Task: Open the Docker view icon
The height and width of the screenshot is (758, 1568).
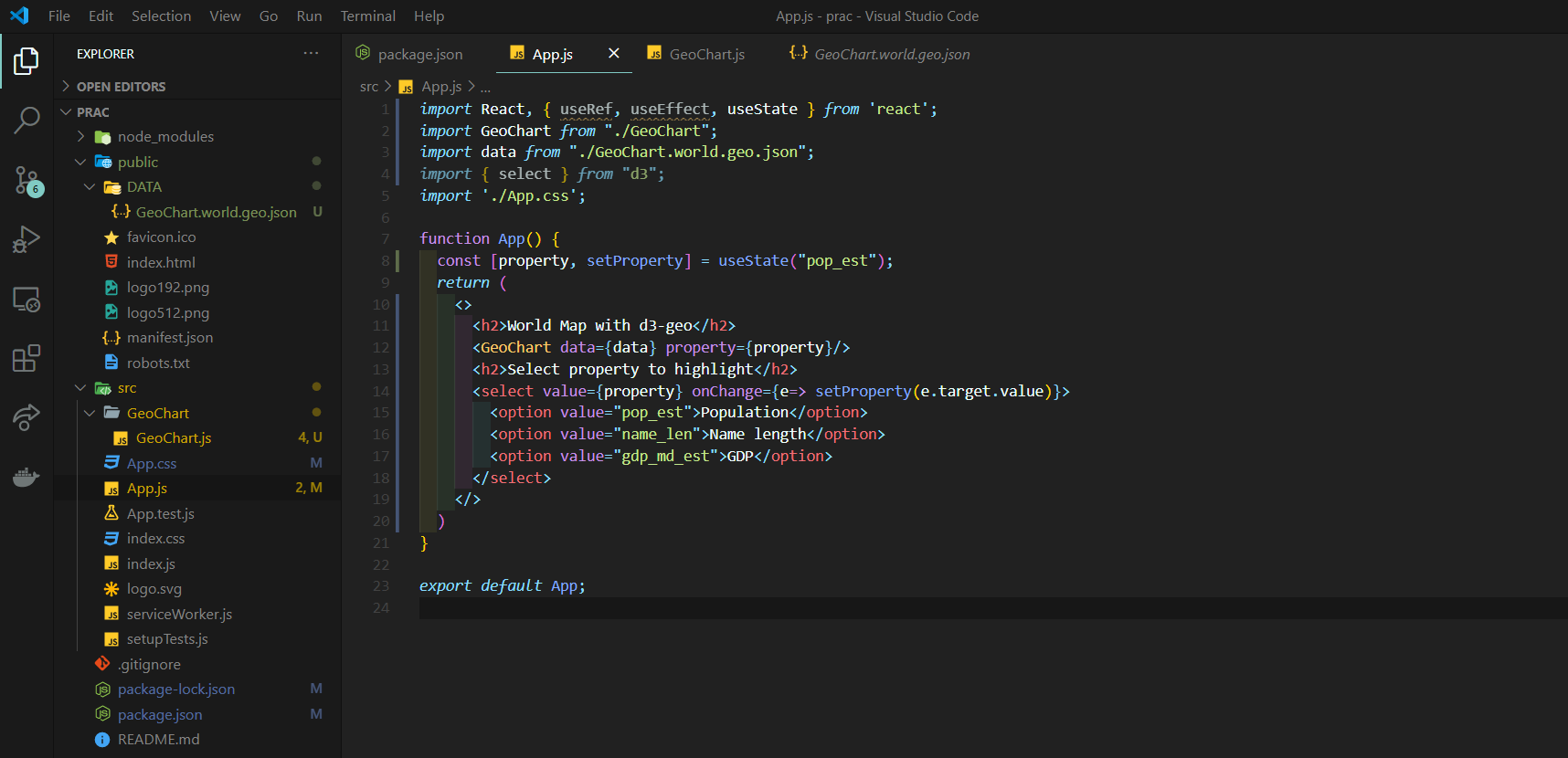Action: pyautogui.click(x=26, y=477)
